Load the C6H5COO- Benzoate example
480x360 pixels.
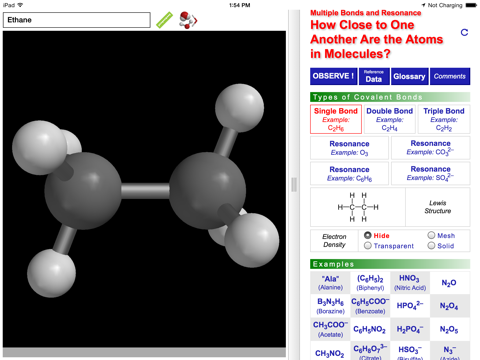[370, 306]
